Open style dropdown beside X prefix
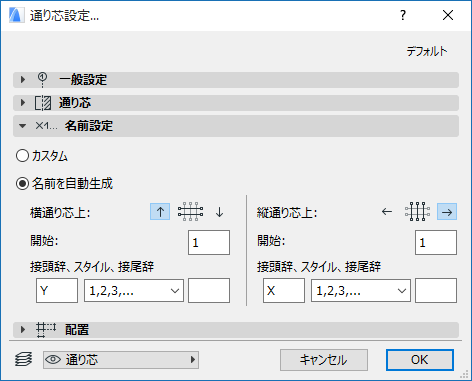Screen dimensions: 472x381 (x=361, y=291)
